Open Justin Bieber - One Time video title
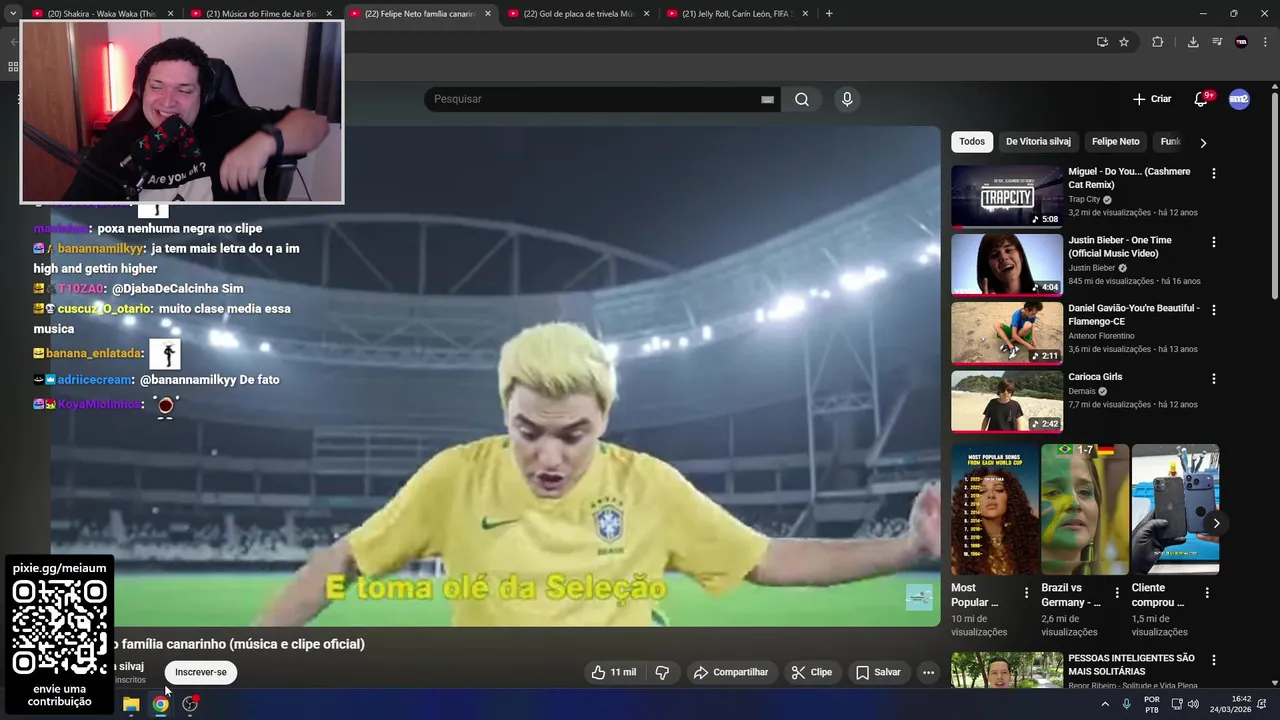1280x720 pixels. point(1120,247)
